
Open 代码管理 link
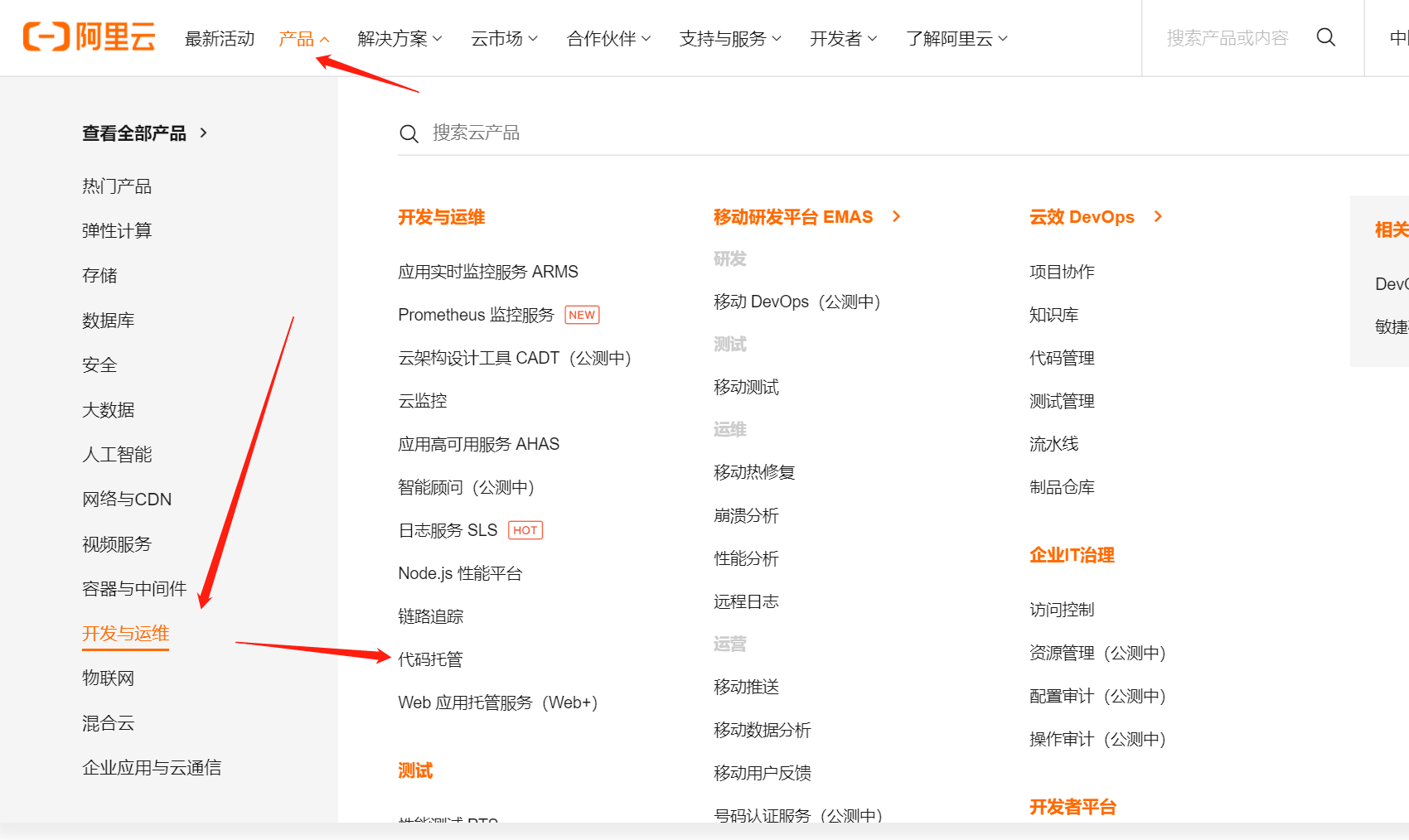click(x=1063, y=358)
